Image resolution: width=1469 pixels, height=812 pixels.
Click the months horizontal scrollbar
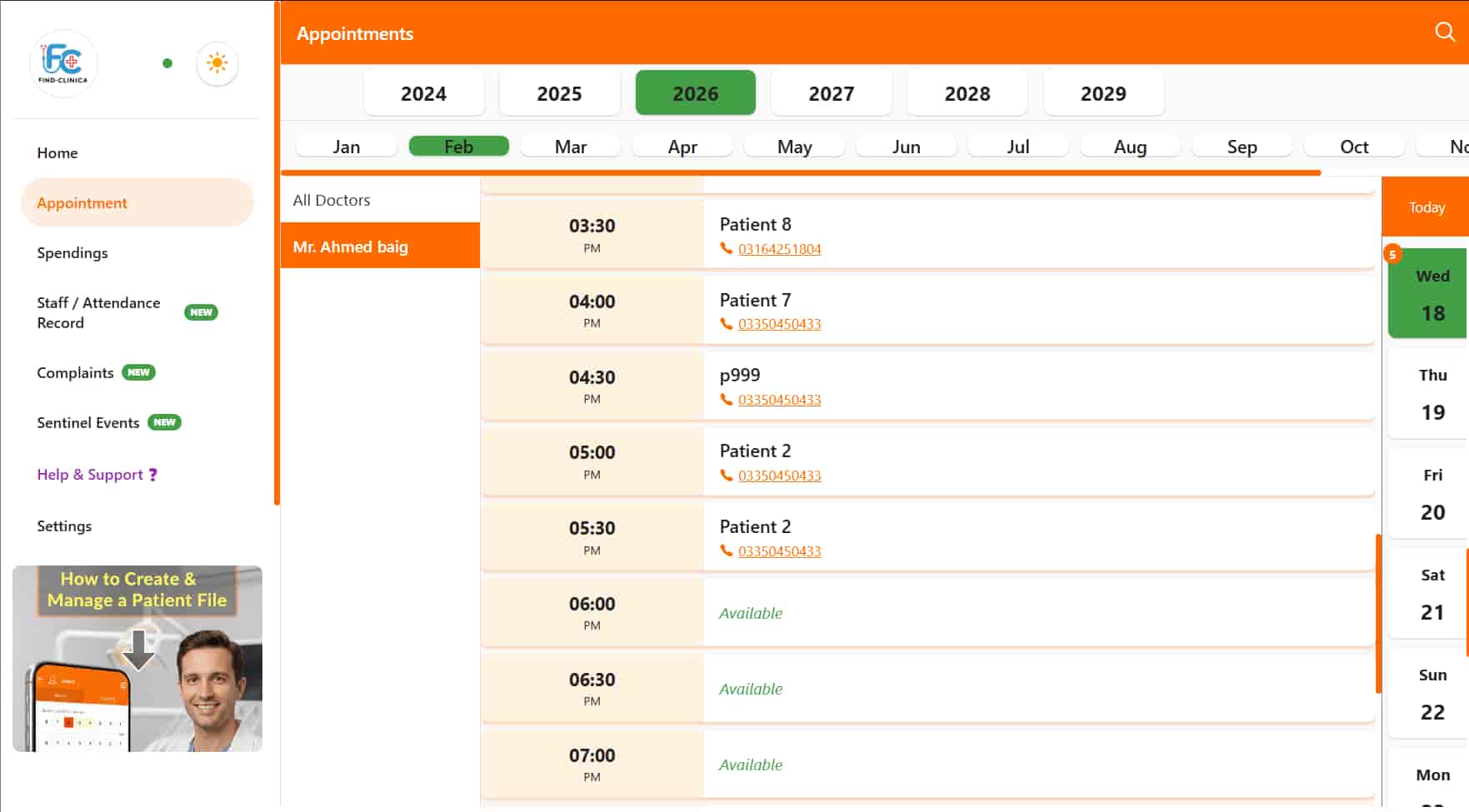tap(800, 173)
